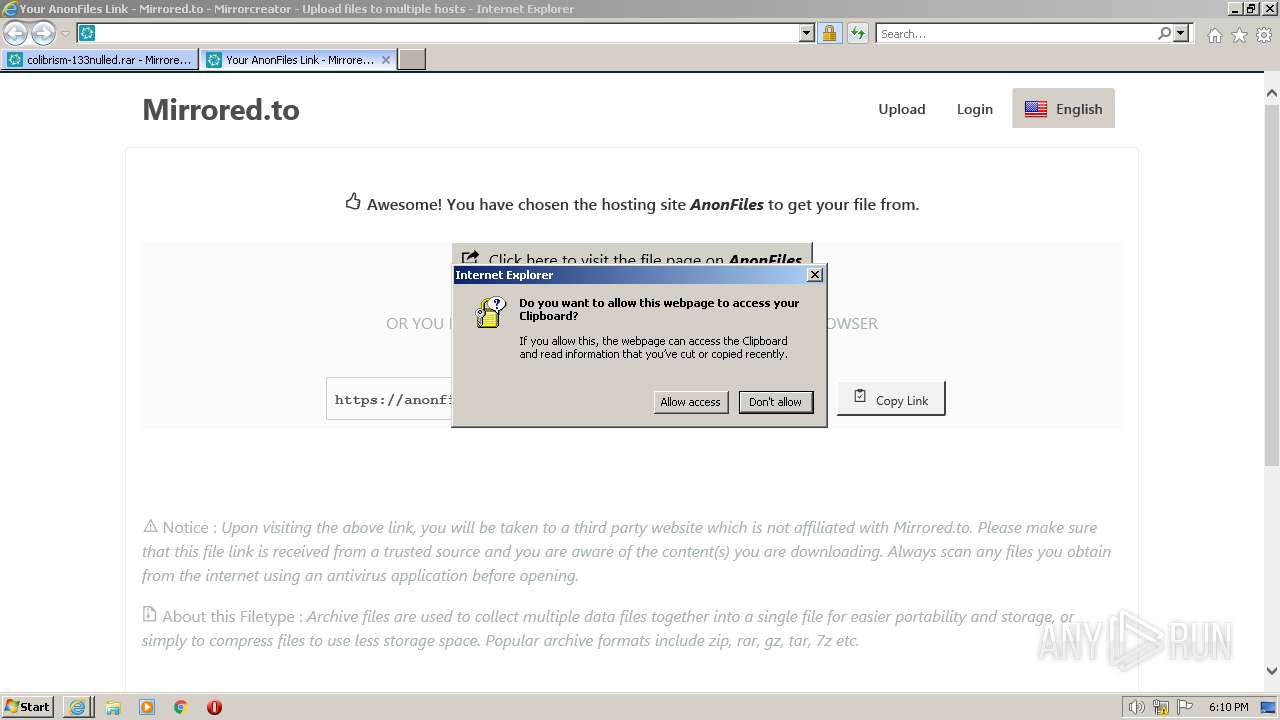Click the file icon beside About this Filetype
The height and width of the screenshot is (720, 1280).
pyautogui.click(x=150, y=614)
